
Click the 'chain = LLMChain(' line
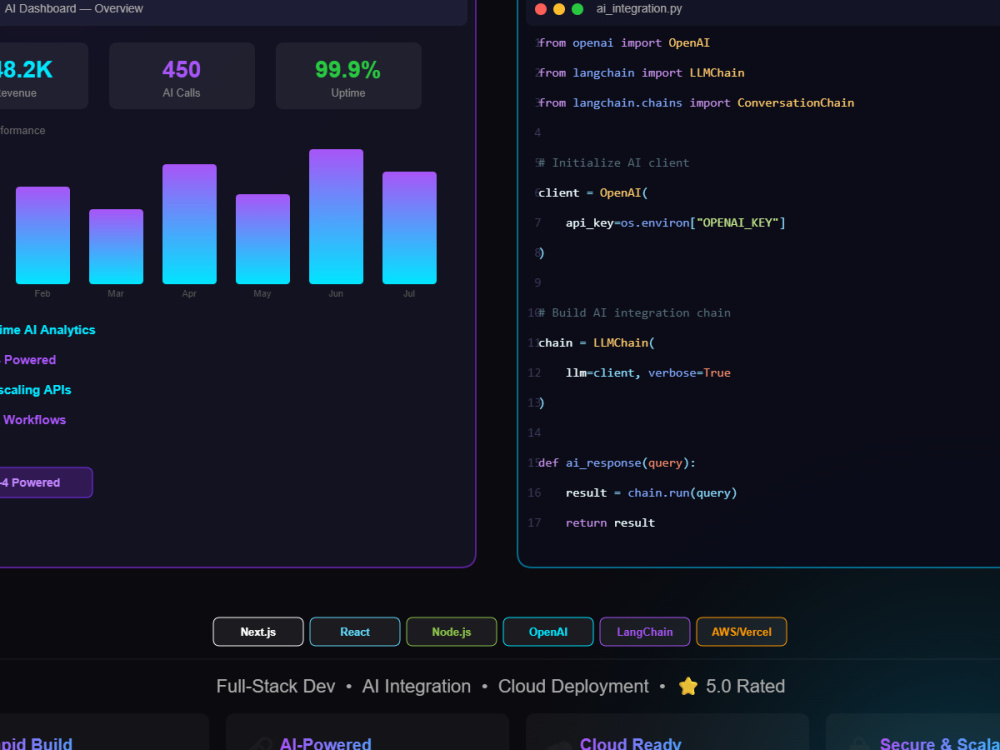coord(596,342)
